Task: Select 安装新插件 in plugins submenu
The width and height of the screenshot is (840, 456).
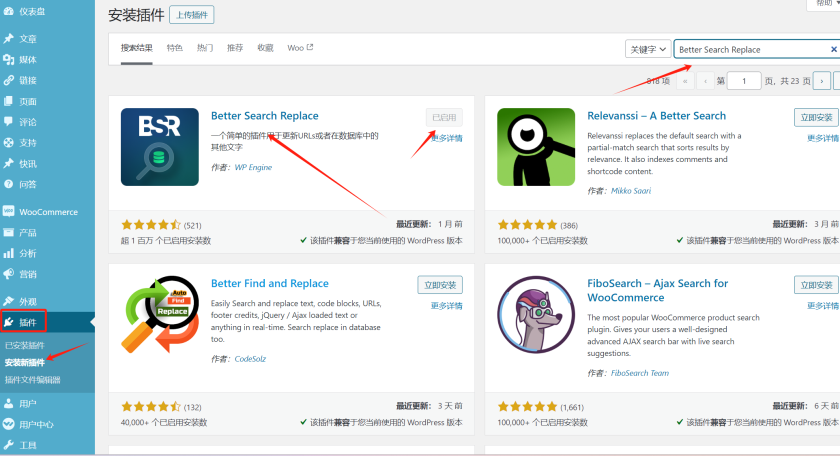Action: pos(25,363)
